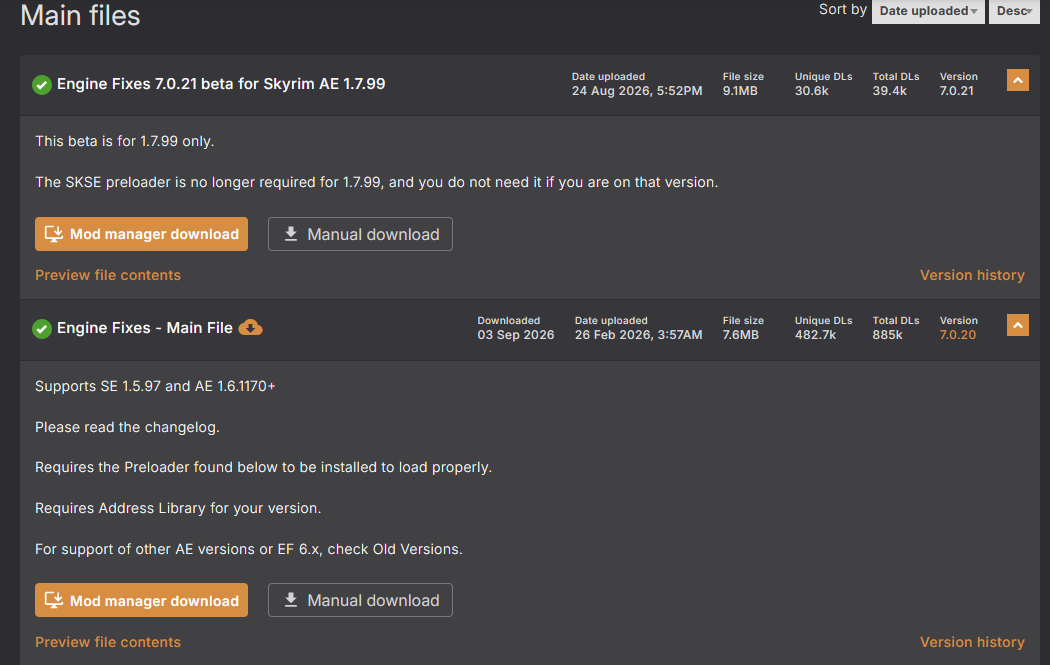The width and height of the screenshot is (1050, 665).
Task: Click the orange cloud download icon
Action: click(x=250, y=327)
